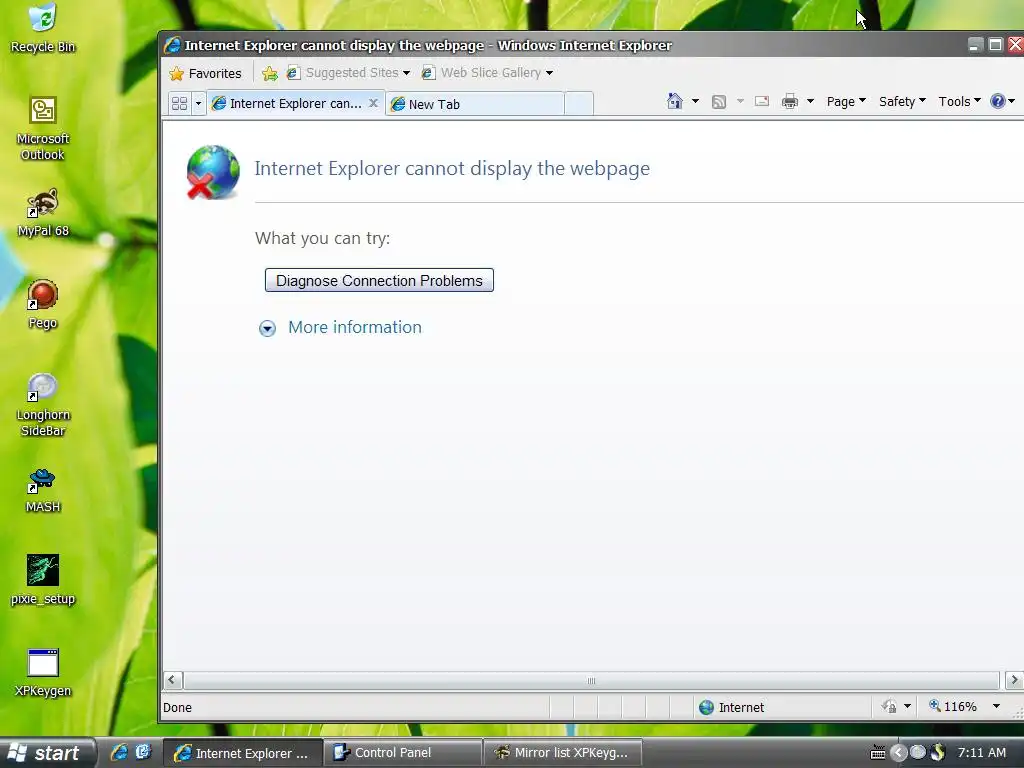Screen dimensions: 1024x768
Task: Click the Print toolbar icon
Action: tap(790, 101)
